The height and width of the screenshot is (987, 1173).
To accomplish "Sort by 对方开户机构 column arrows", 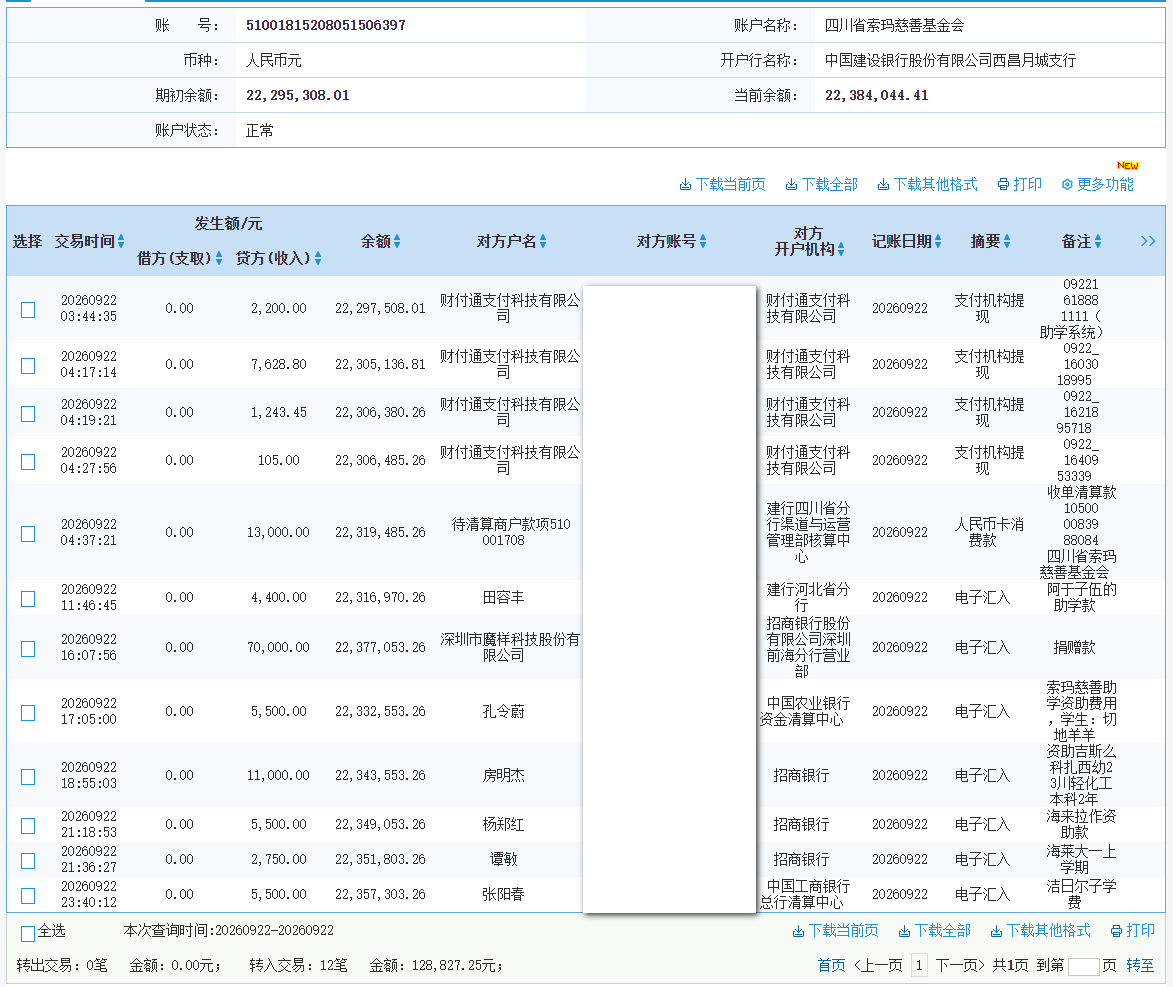I will click(x=841, y=249).
